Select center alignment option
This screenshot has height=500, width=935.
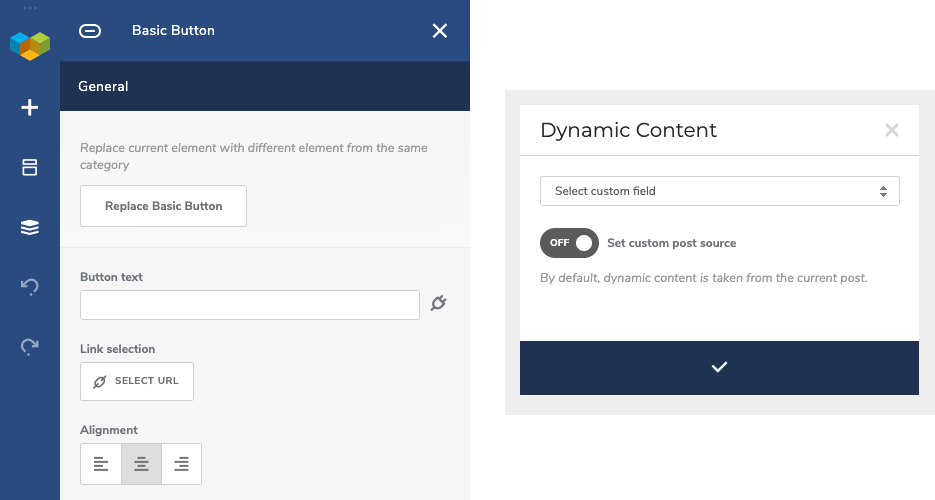point(141,464)
